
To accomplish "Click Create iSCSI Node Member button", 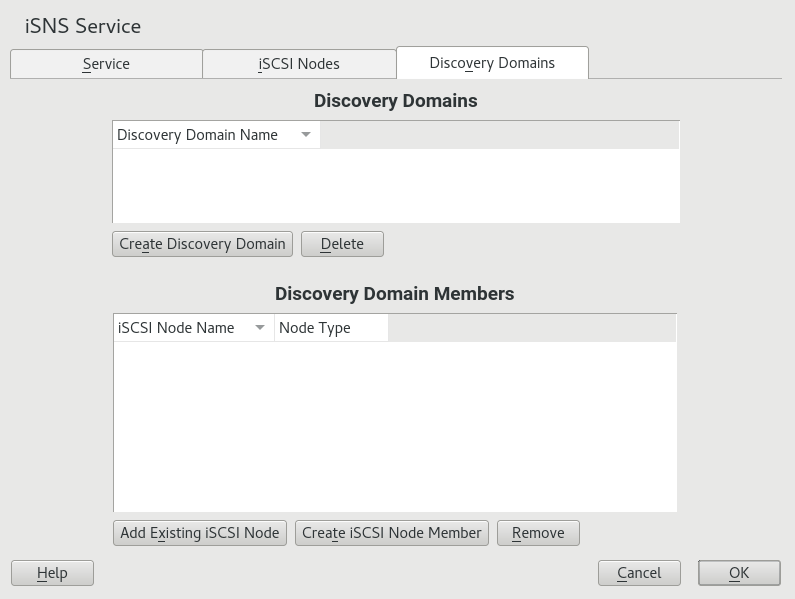I will (392, 533).
